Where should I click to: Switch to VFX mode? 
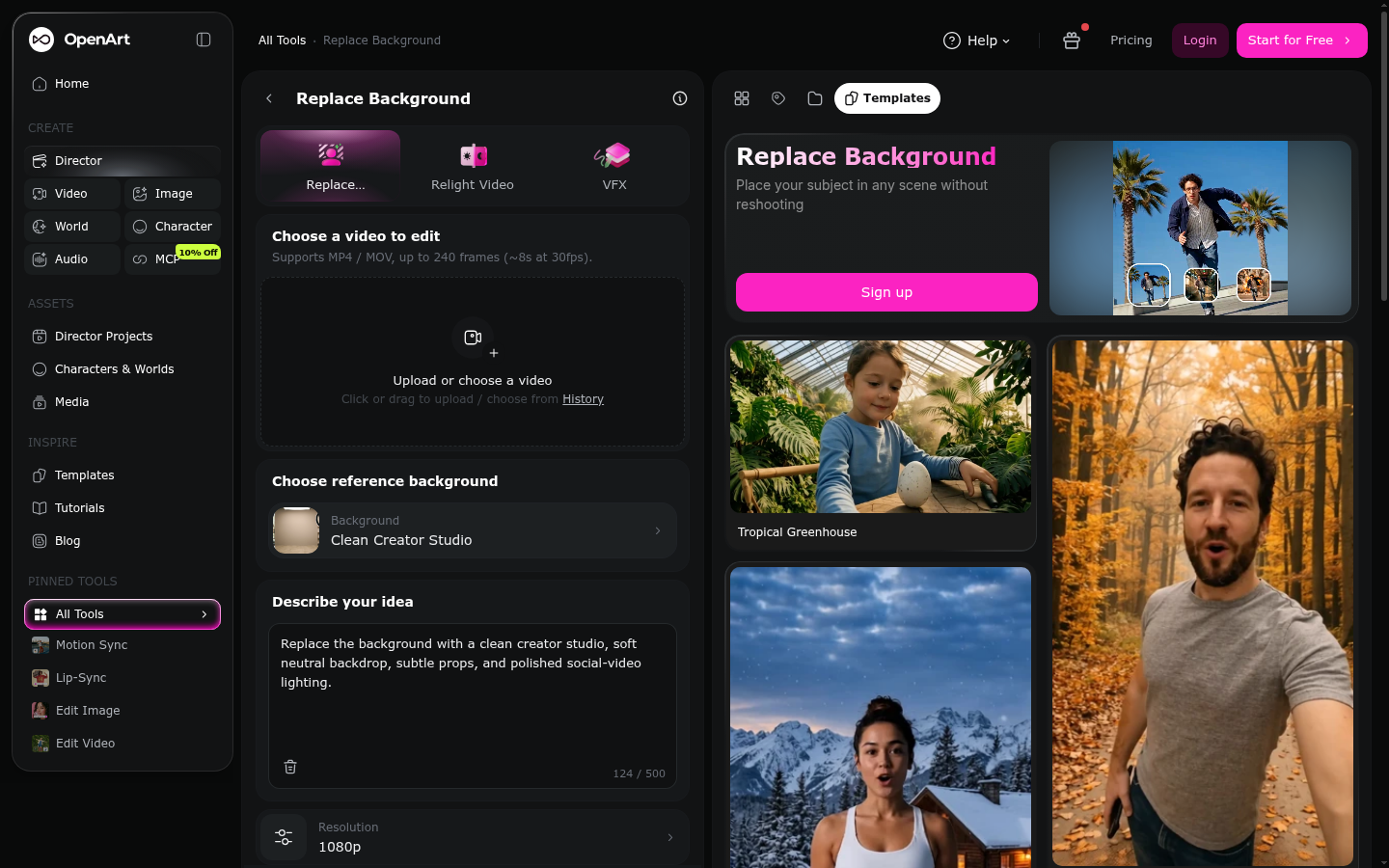pyautogui.click(x=614, y=167)
